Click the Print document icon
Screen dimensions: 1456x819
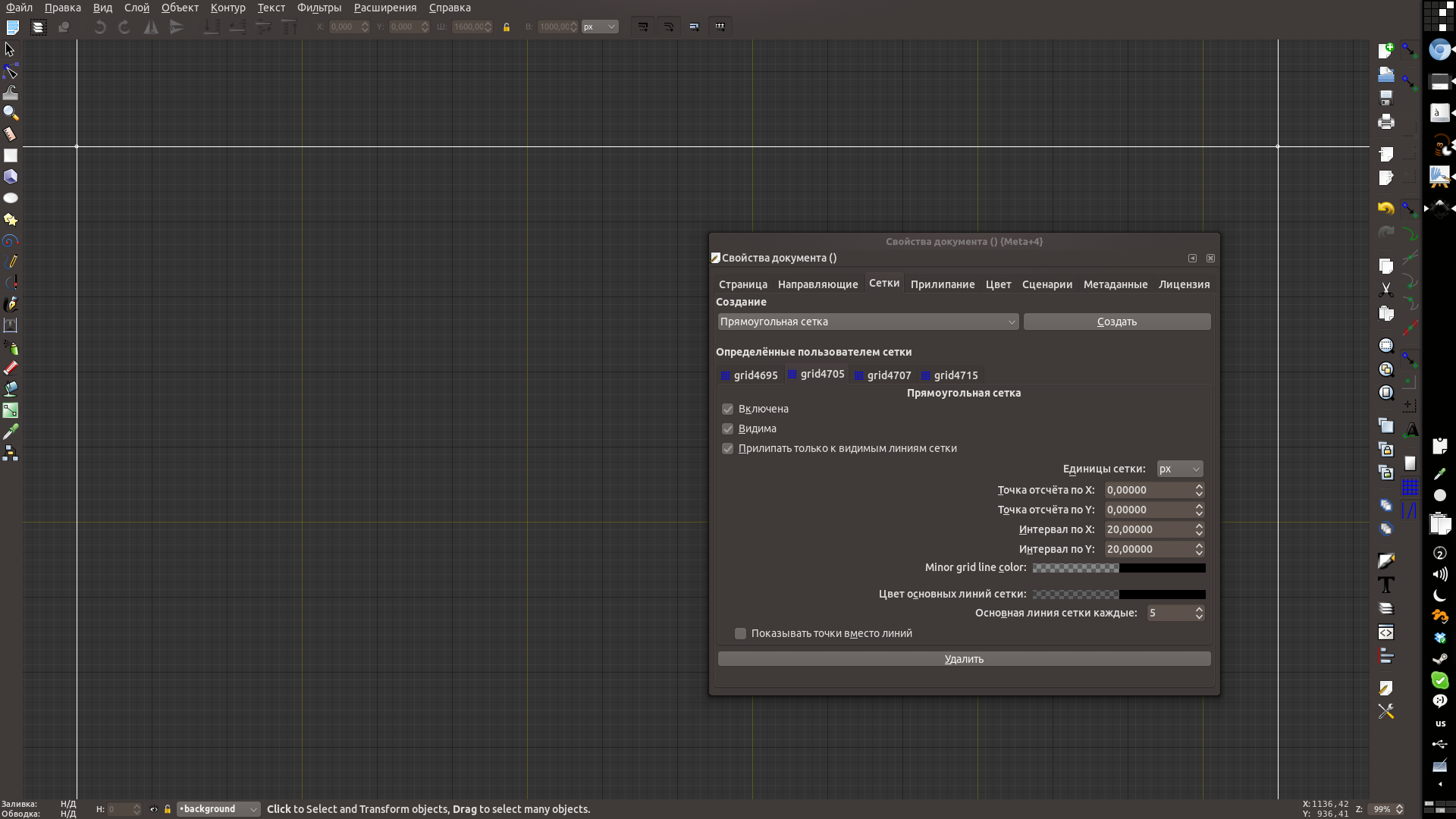click(x=1386, y=121)
